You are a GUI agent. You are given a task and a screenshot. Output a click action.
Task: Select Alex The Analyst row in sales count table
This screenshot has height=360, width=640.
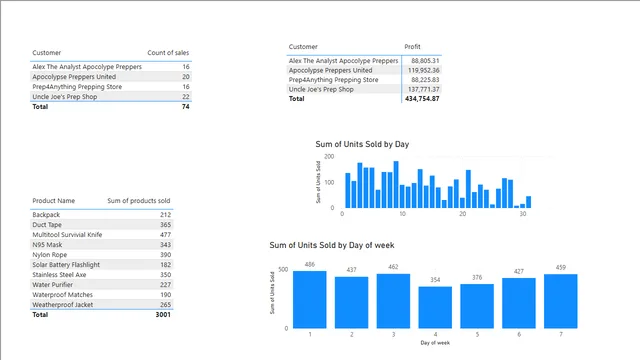coord(111,67)
